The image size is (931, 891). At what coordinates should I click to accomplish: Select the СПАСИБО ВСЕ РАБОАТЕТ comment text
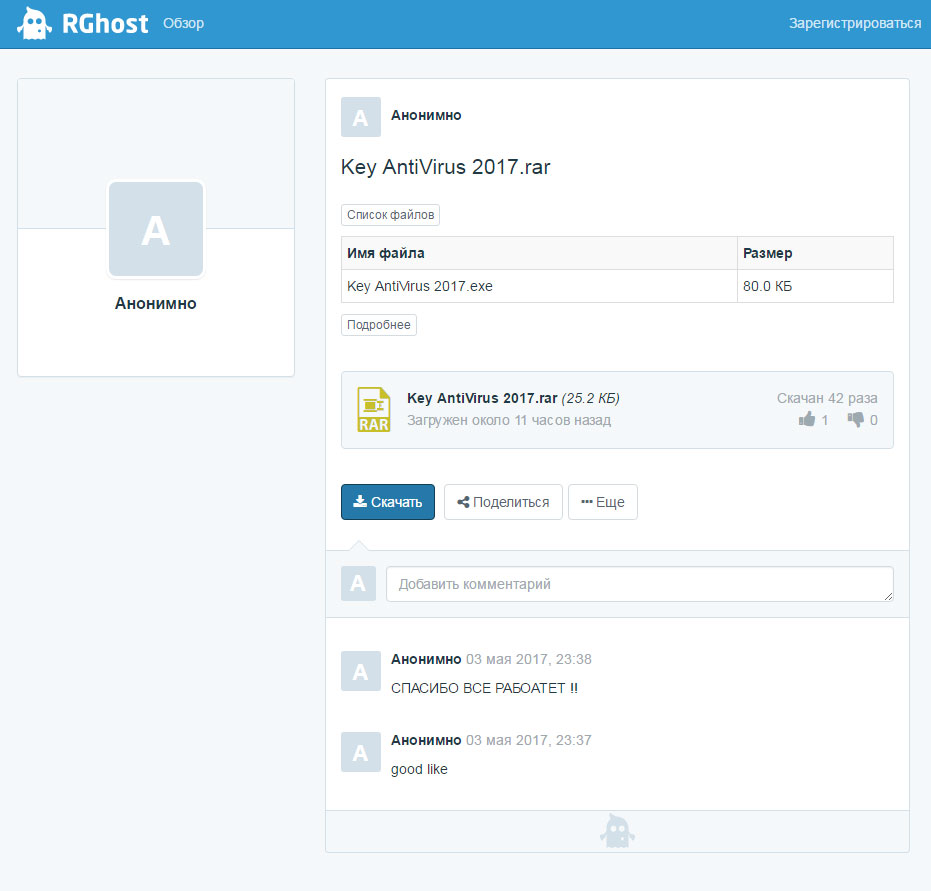pyautogui.click(x=484, y=689)
